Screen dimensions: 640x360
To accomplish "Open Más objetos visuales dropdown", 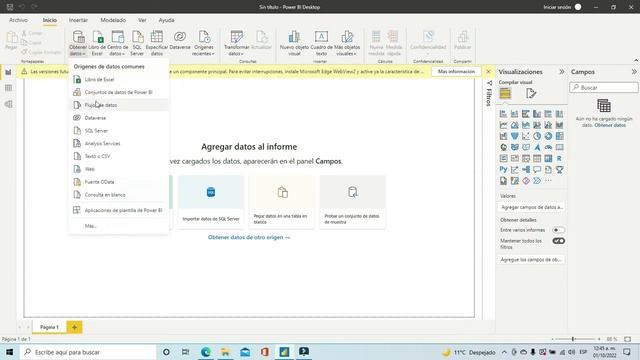I will tap(347, 43).
